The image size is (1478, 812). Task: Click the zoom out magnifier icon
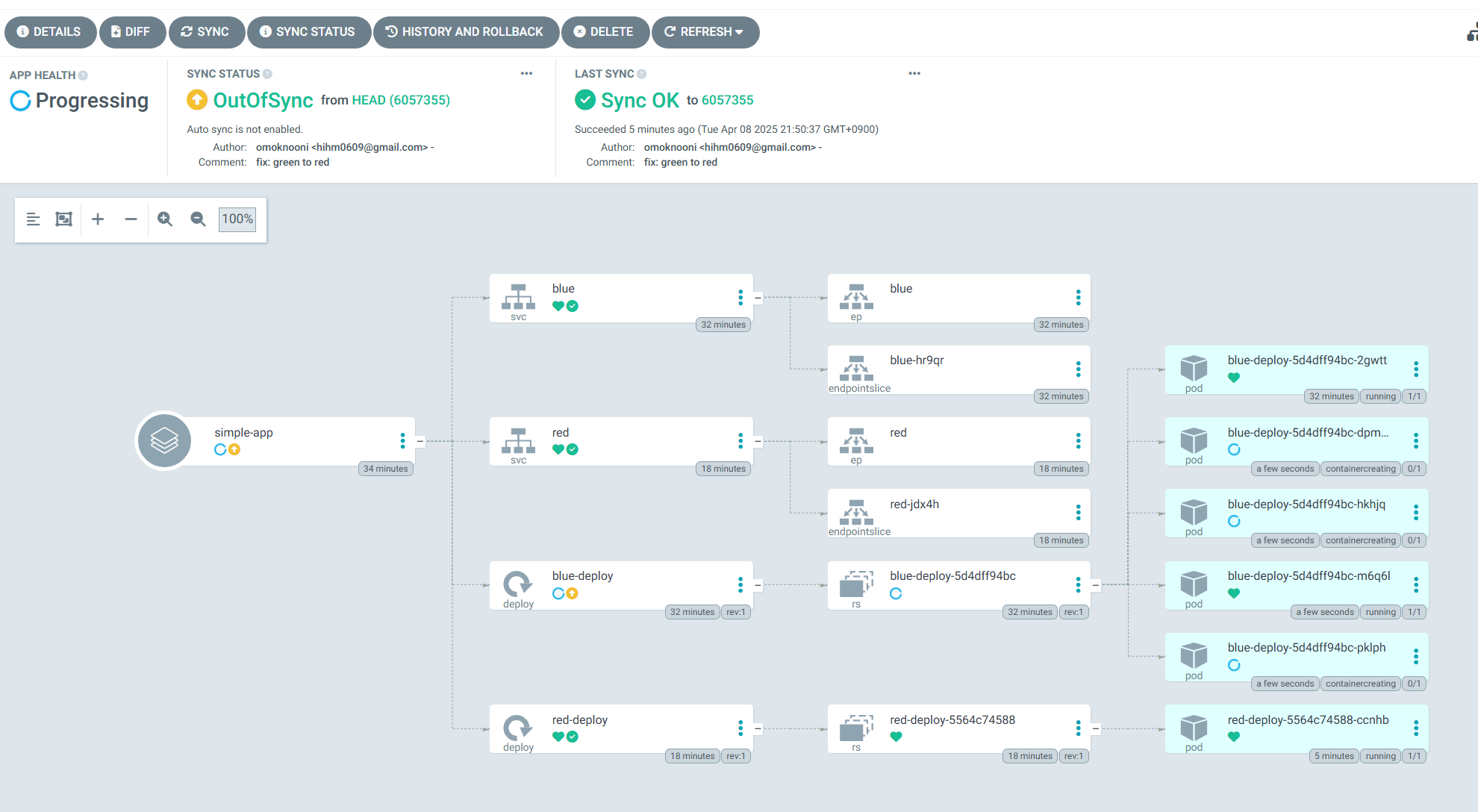[198, 219]
